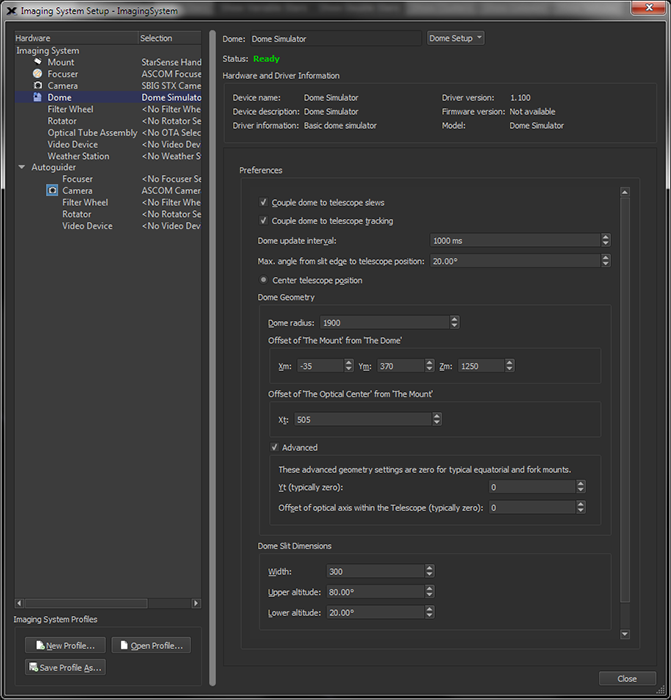Click the preferences vertical scrollbar

pyautogui.click(x=624, y=400)
